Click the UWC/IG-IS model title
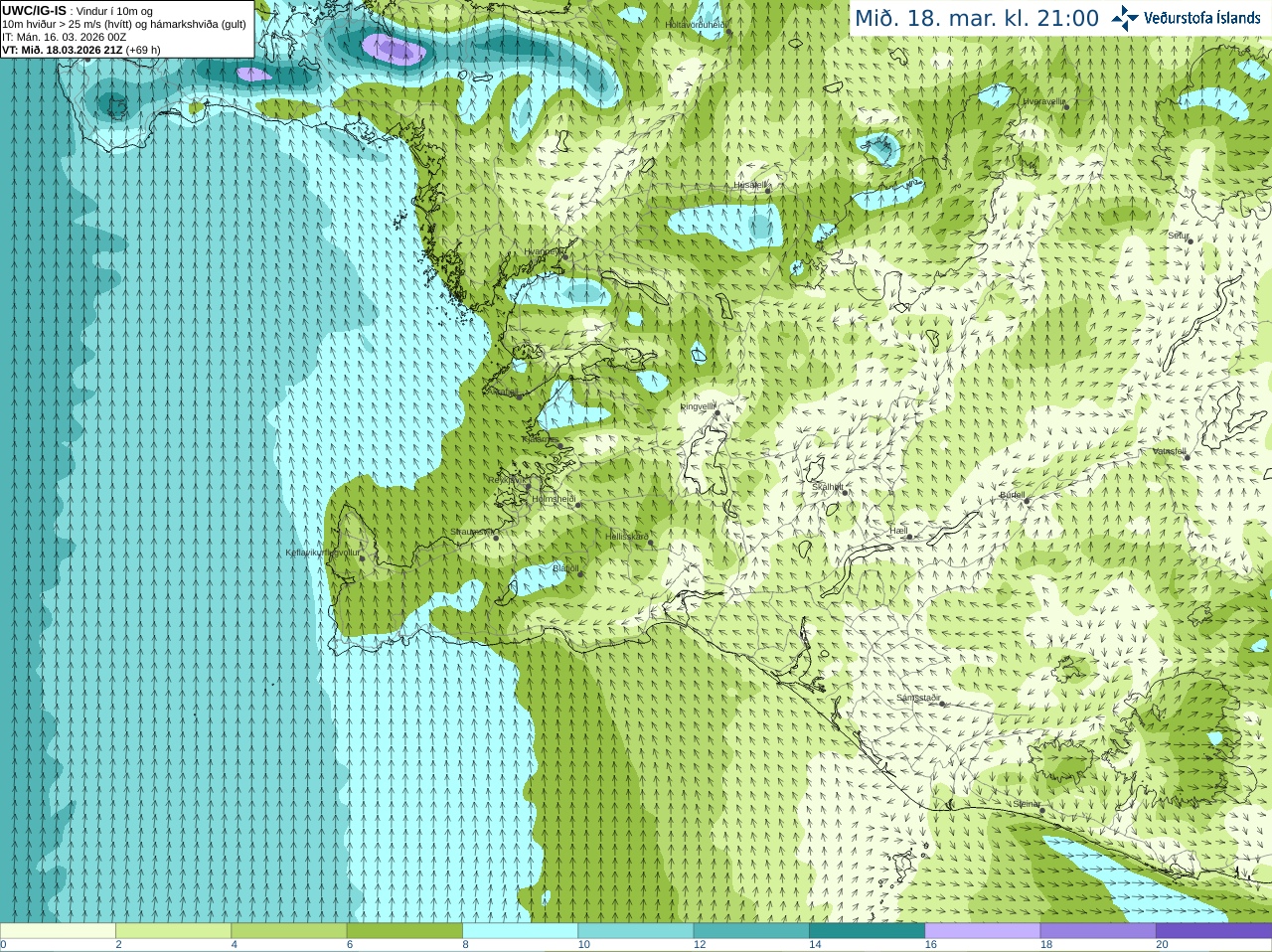 pos(34,10)
